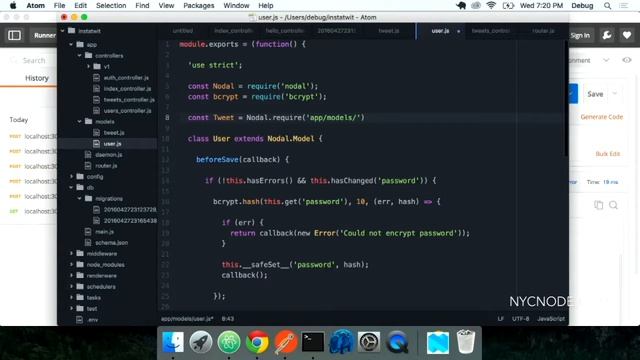Image resolution: width=640 pixels, height=360 pixels.
Task: Open the Trash in the dock
Action: click(x=465, y=342)
